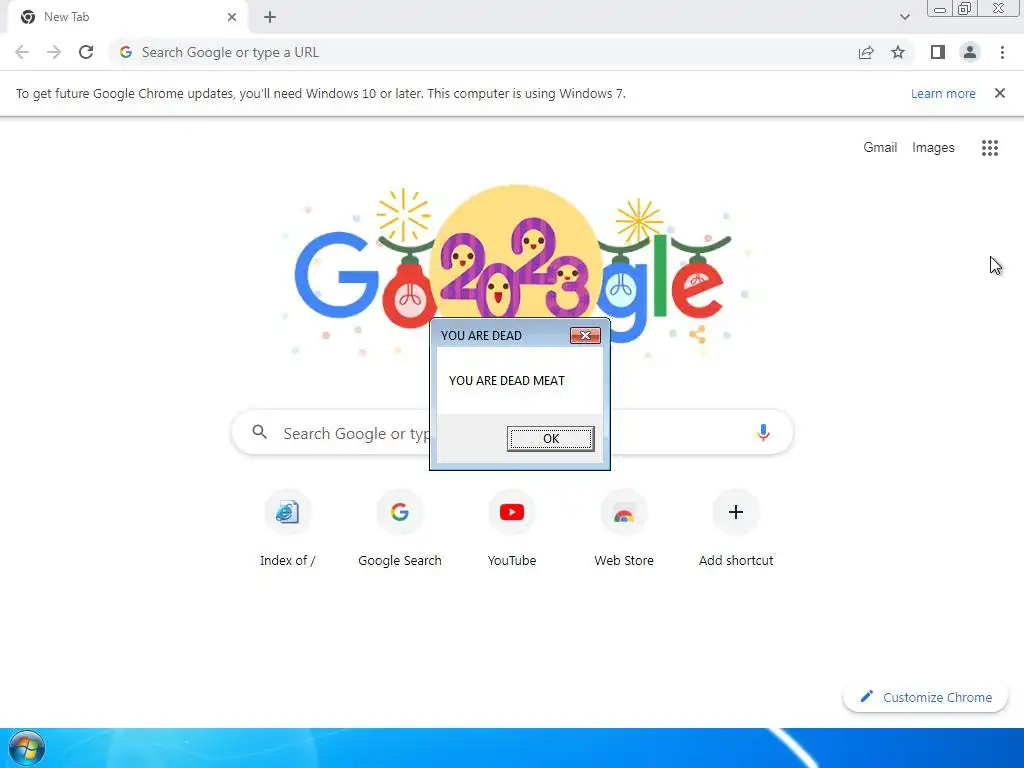Click the magnifier icon in the search box
The width and height of the screenshot is (1024, 768).
pyautogui.click(x=259, y=432)
